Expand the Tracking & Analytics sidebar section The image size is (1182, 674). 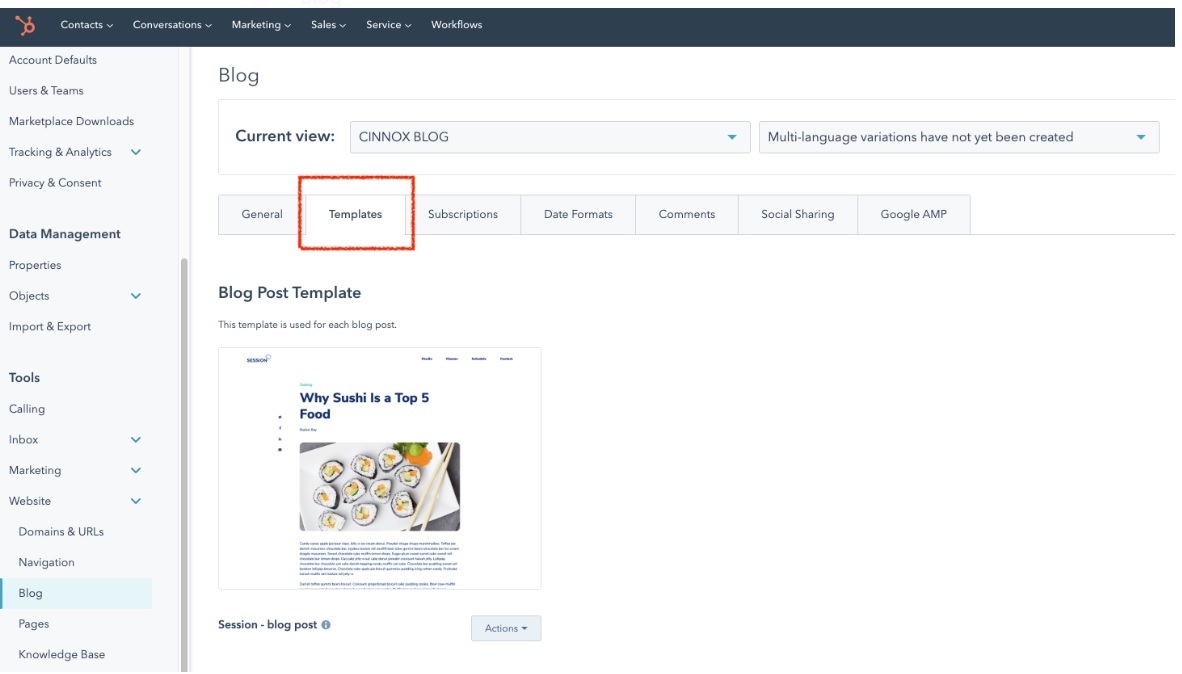pos(136,152)
